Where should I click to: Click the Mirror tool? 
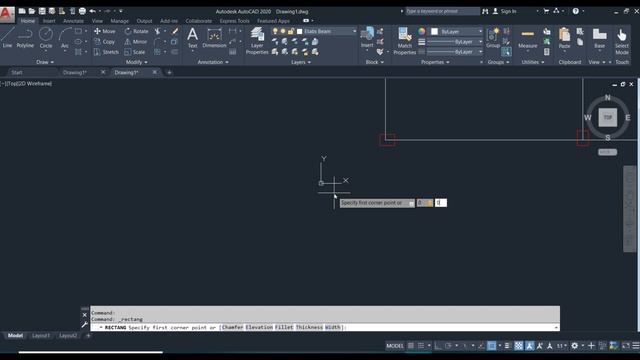click(136, 42)
